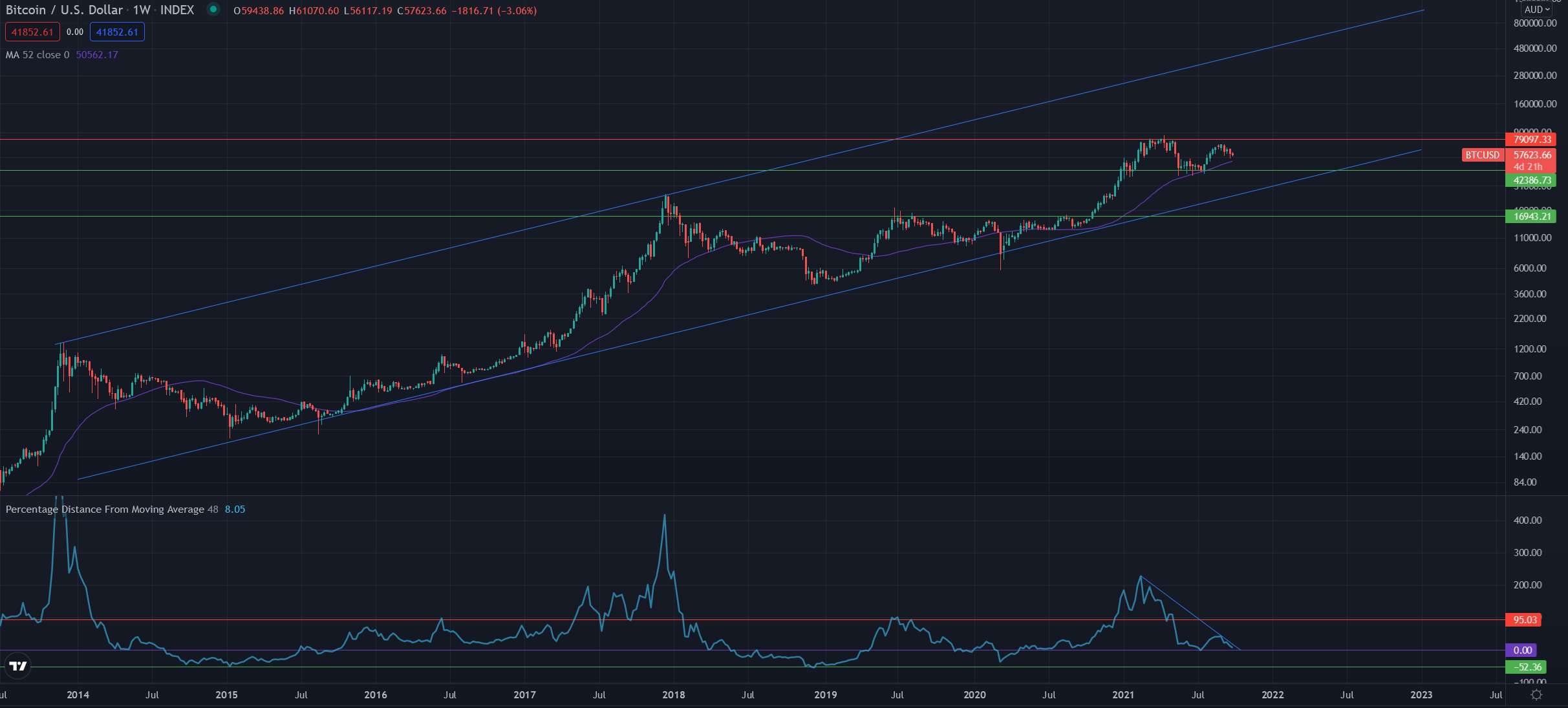Select the MA 52 close 0 legend
Viewport: 1568px width, 708px height.
click(38, 55)
